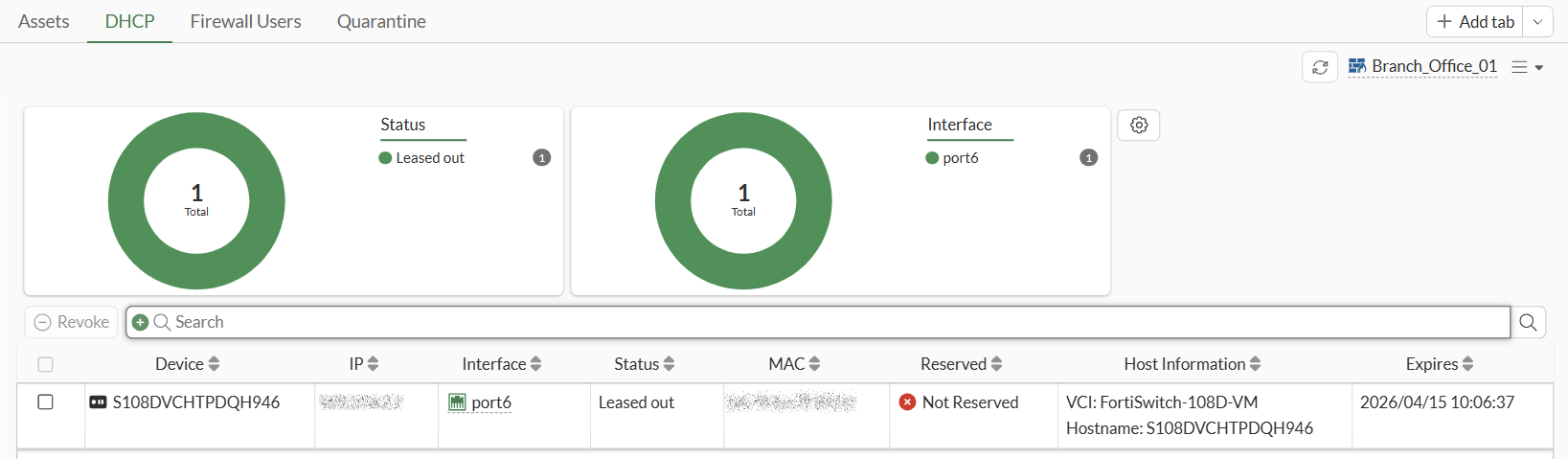The height and width of the screenshot is (459, 1568).
Task: Click the Branch_Office_01 device icon
Action: pos(1357,66)
